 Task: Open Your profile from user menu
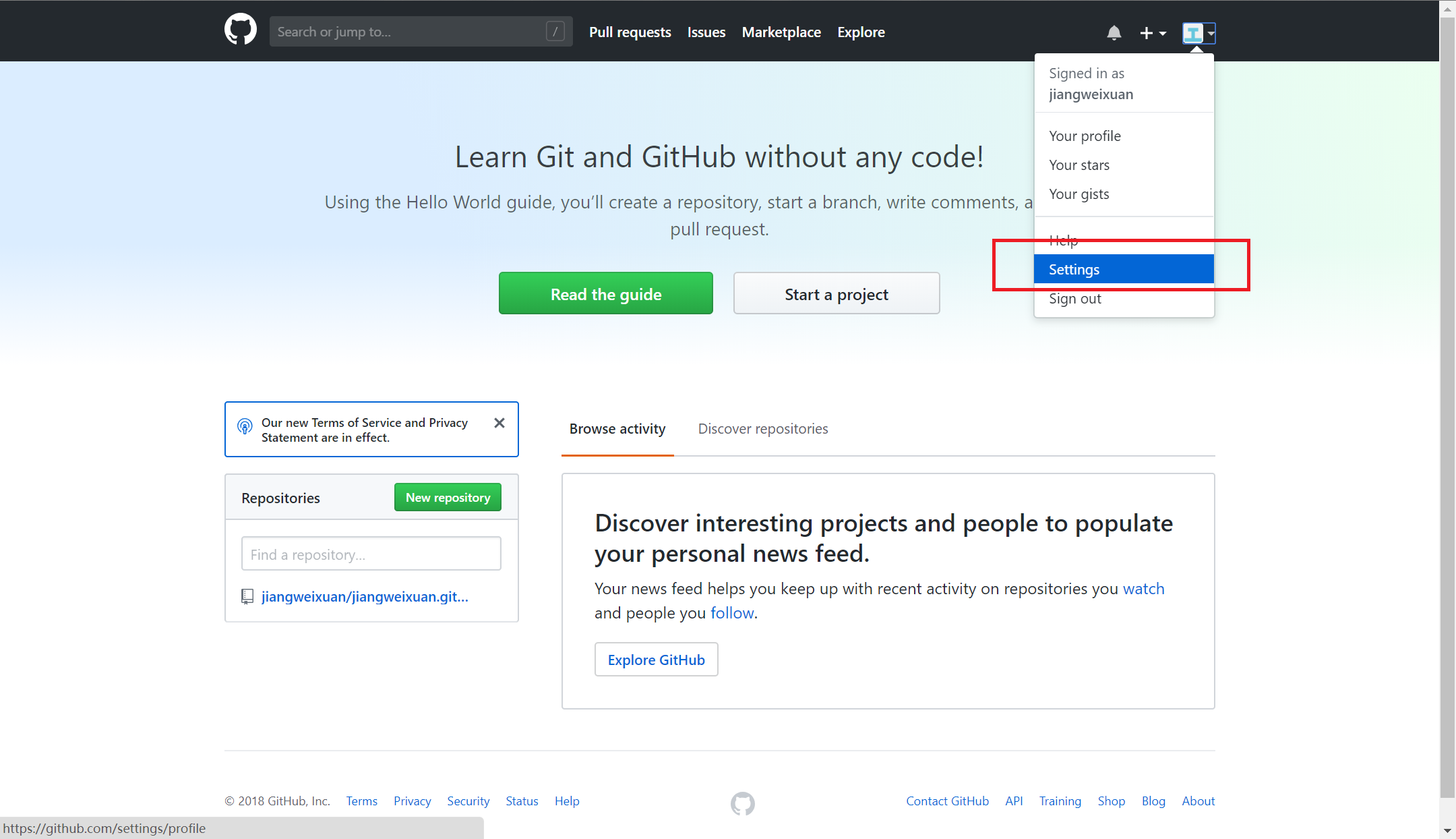coord(1084,136)
